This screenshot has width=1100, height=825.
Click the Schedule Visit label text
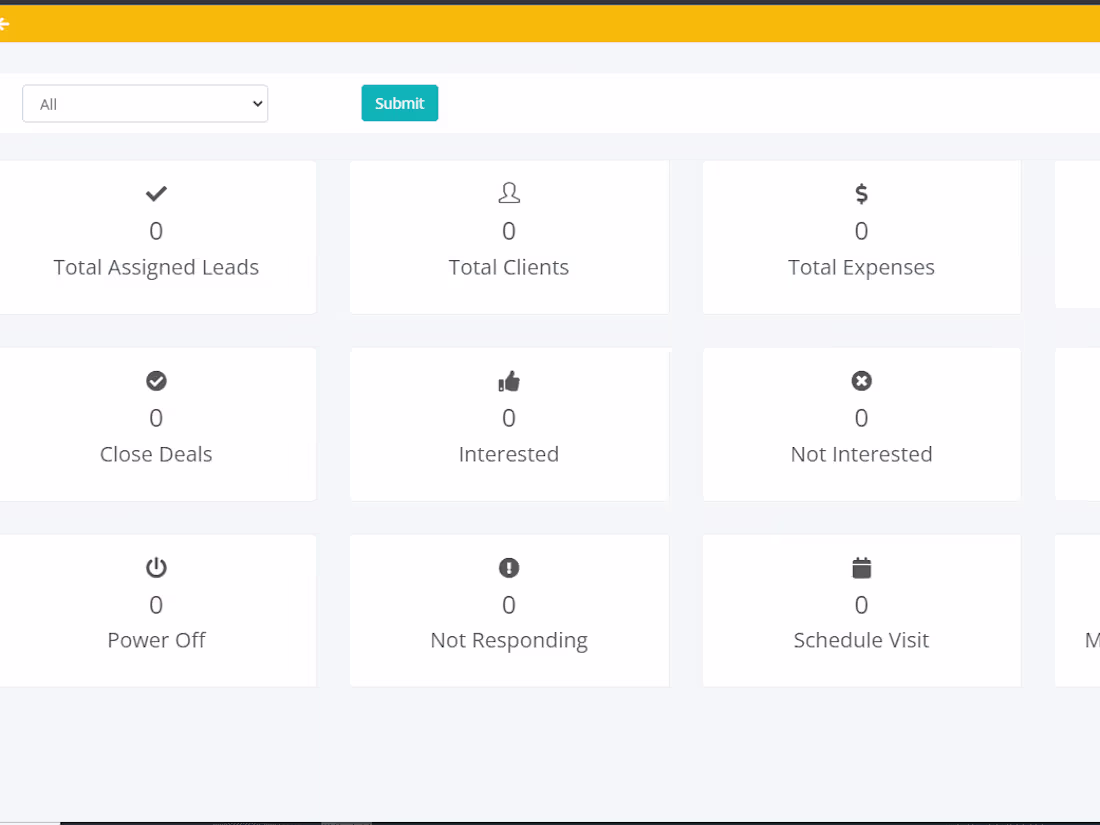(861, 639)
